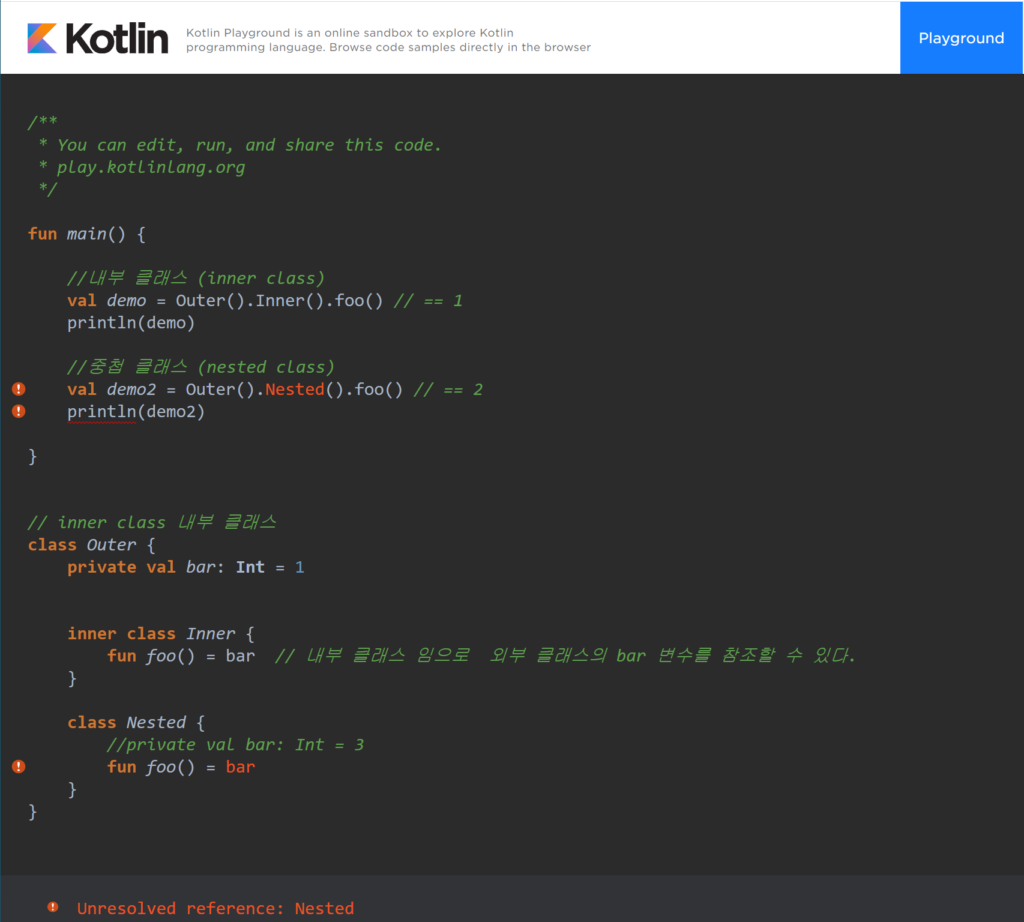Click error icon beside val demo2 line
1024x922 pixels.
18,389
